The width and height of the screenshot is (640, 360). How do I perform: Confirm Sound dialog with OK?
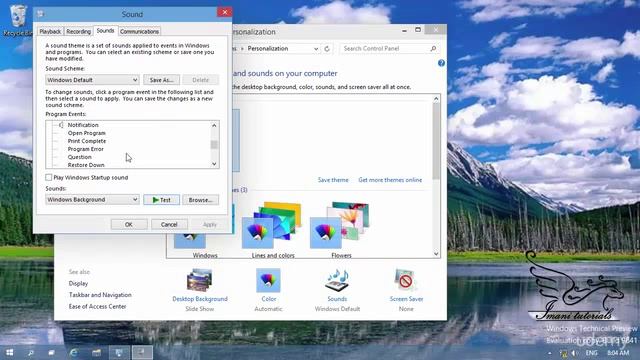129,224
